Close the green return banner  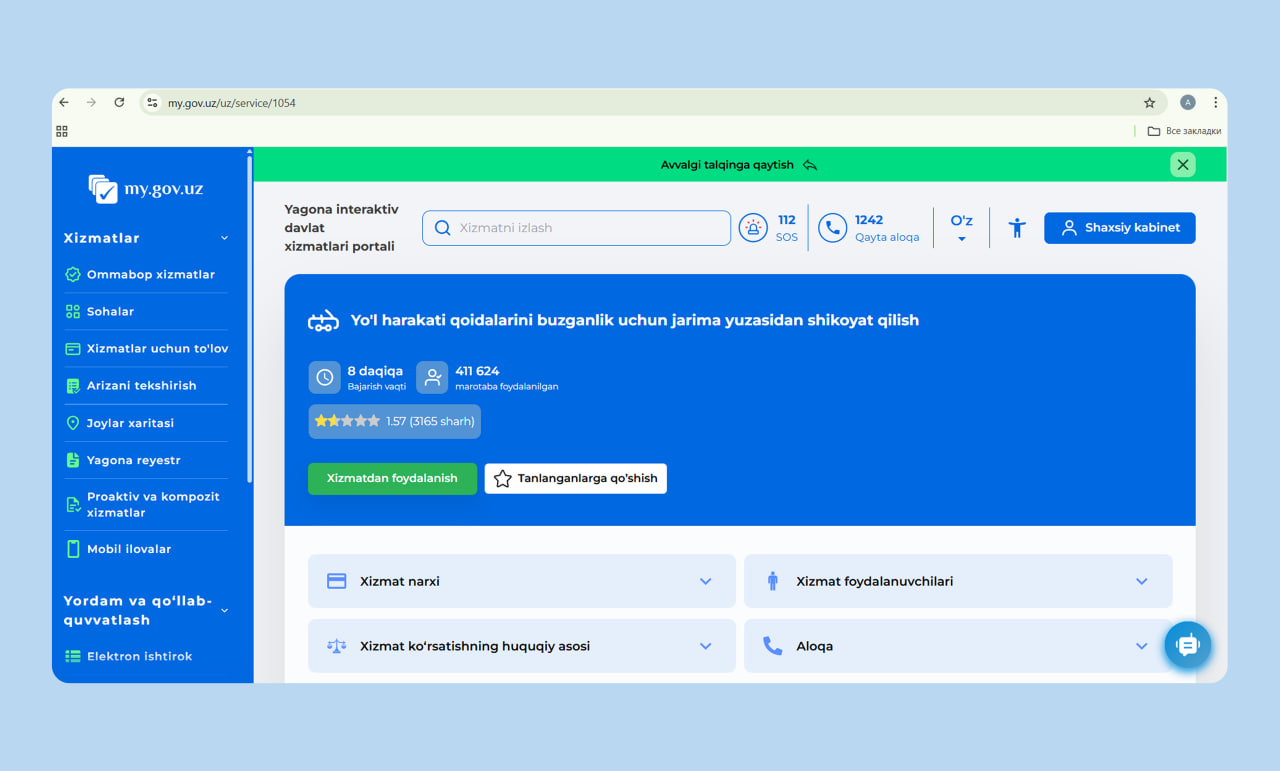point(1183,165)
